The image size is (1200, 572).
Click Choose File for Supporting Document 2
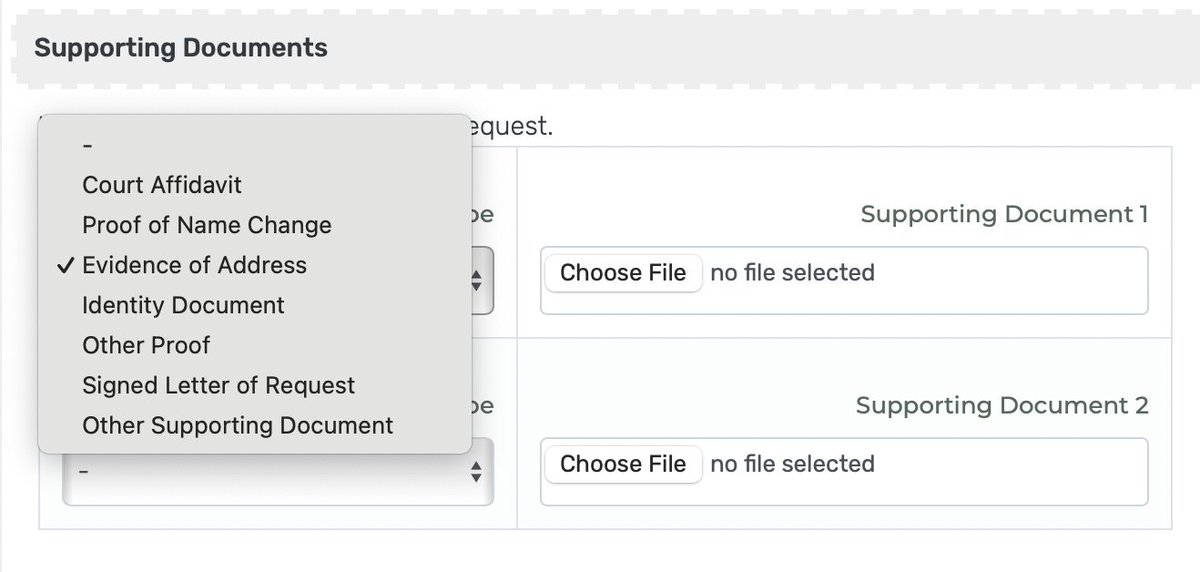pos(623,463)
